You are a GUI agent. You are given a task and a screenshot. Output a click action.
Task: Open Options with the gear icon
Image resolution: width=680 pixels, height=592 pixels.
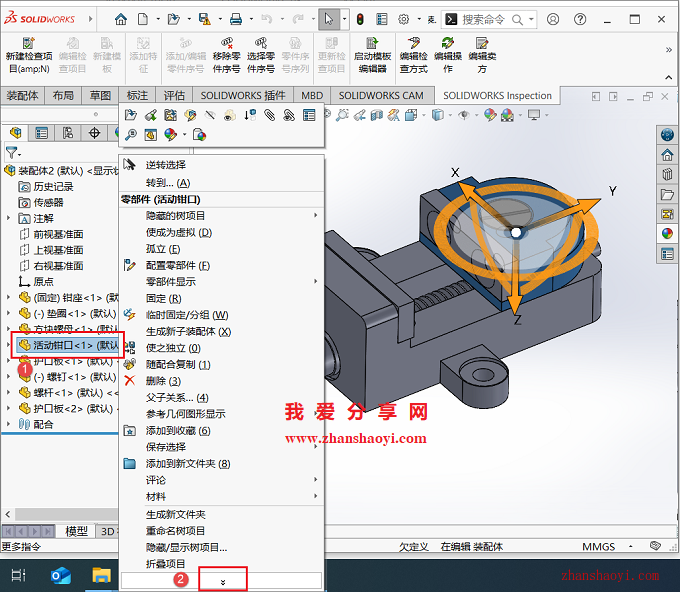[404, 19]
